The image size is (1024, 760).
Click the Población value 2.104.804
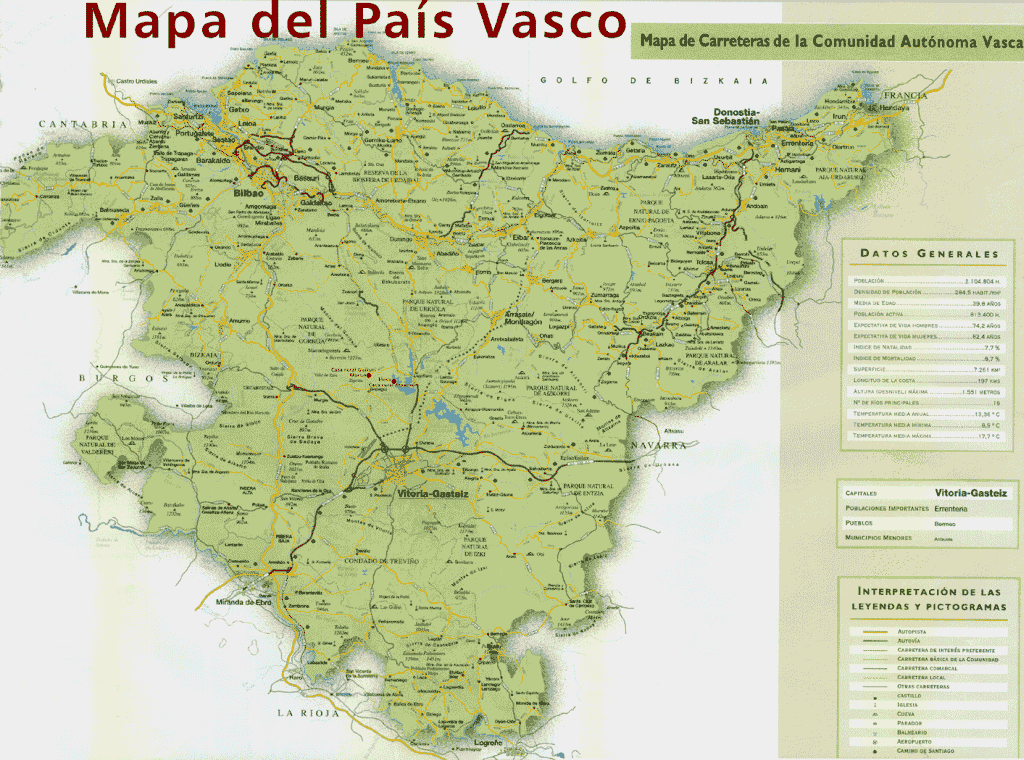click(x=982, y=281)
